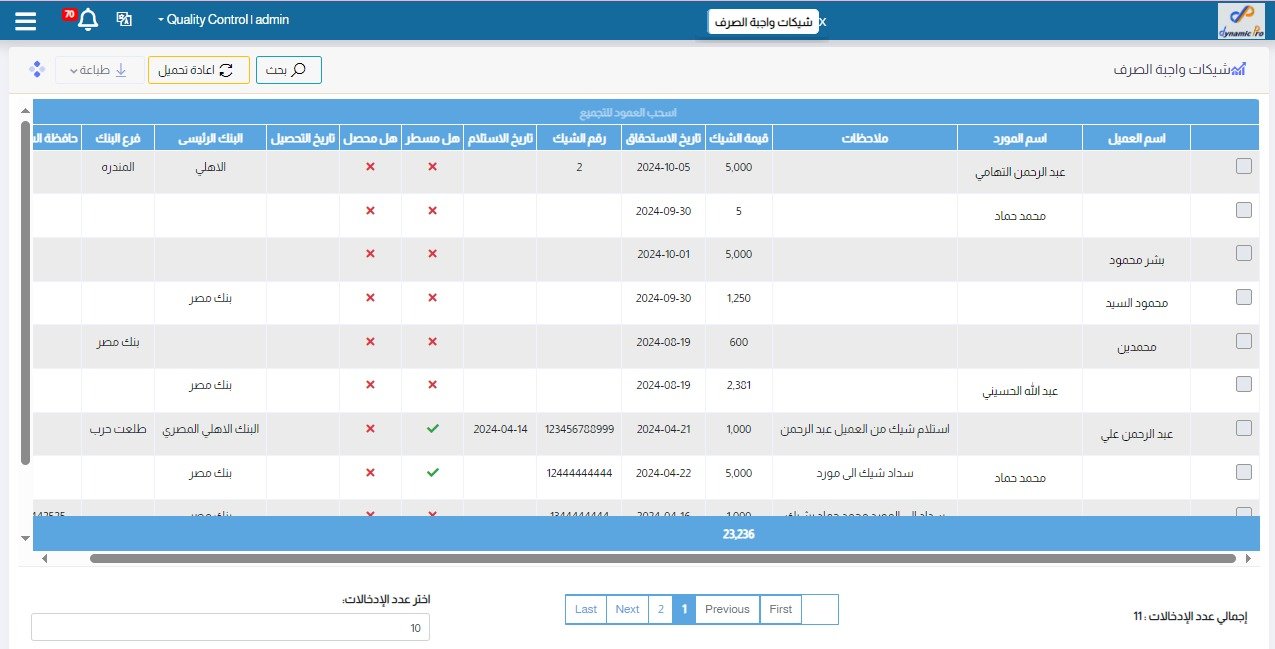Open notifications bell with 70 badge

pyautogui.click(x=88, y=20)
